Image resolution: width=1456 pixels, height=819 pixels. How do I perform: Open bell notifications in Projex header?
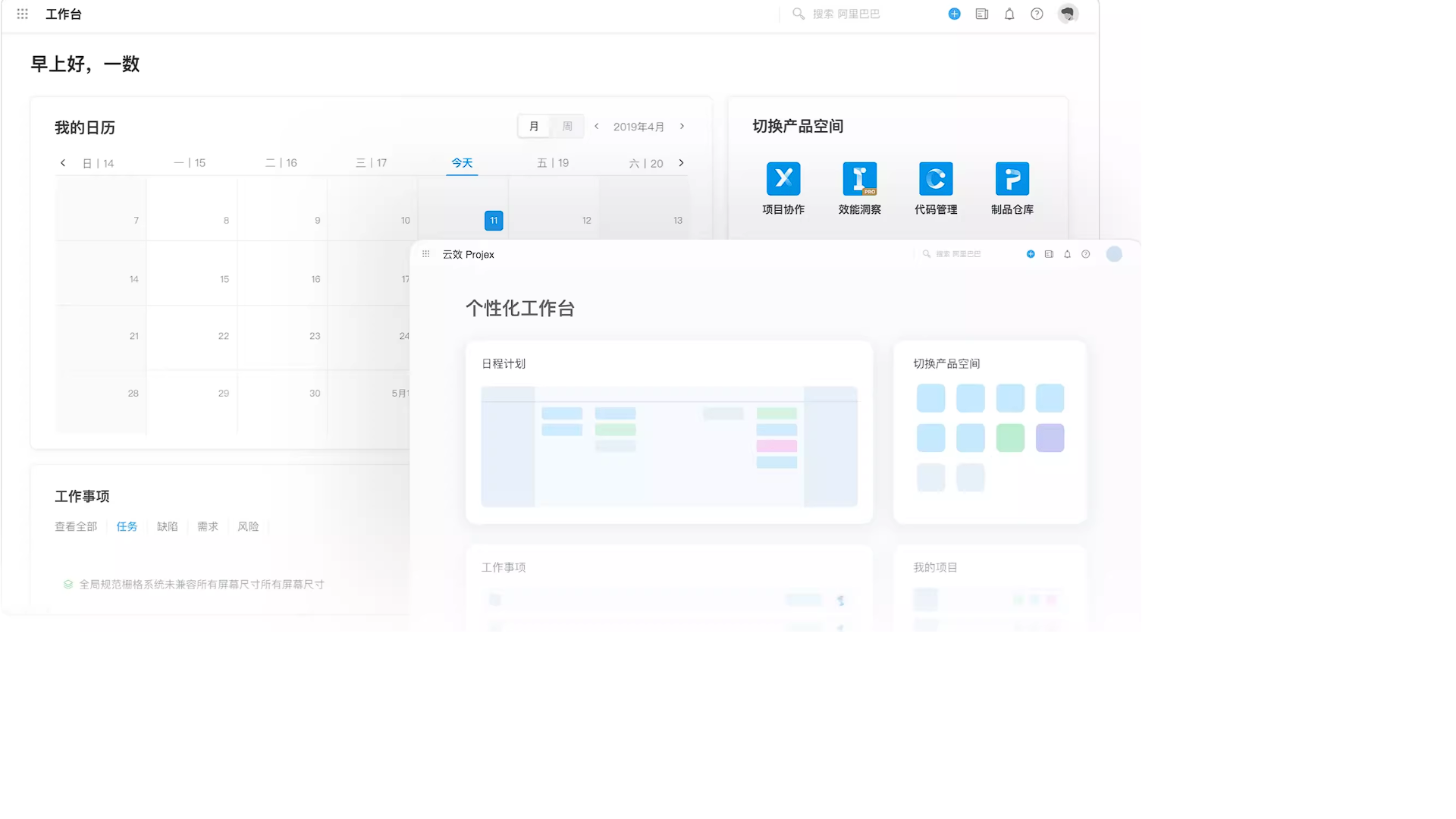pos(1067,254)
